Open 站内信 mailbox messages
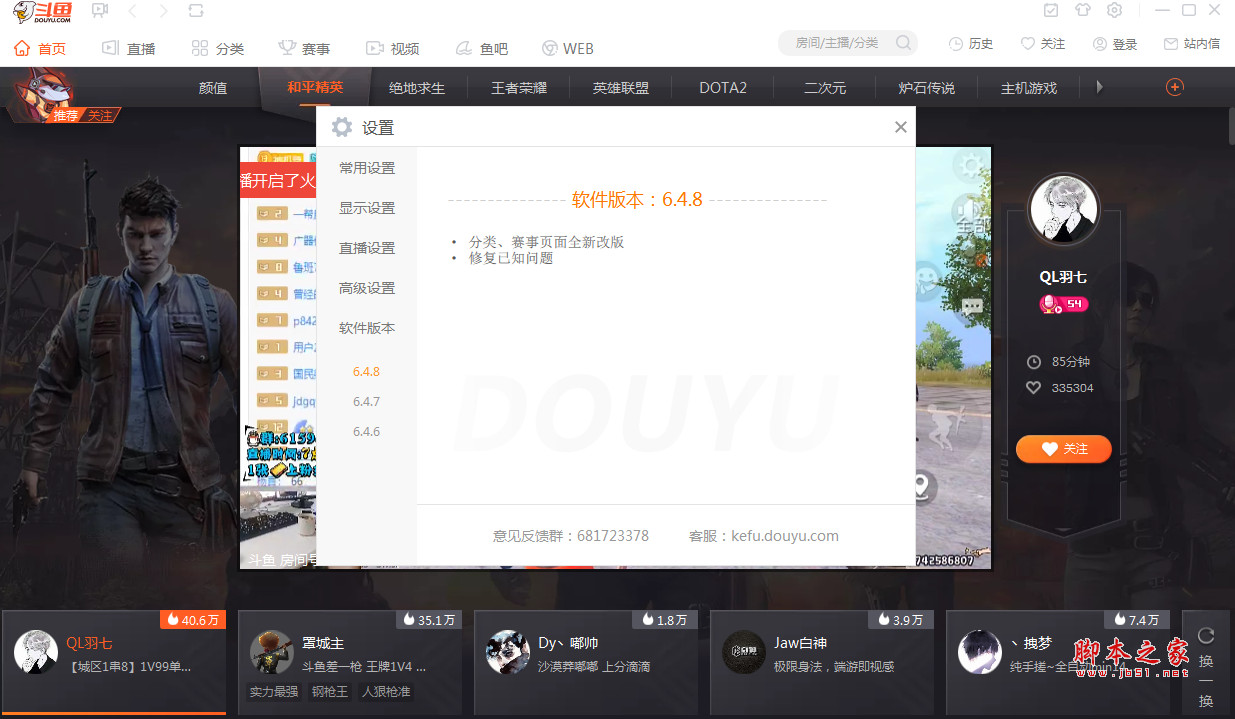 click(1192, 44)
